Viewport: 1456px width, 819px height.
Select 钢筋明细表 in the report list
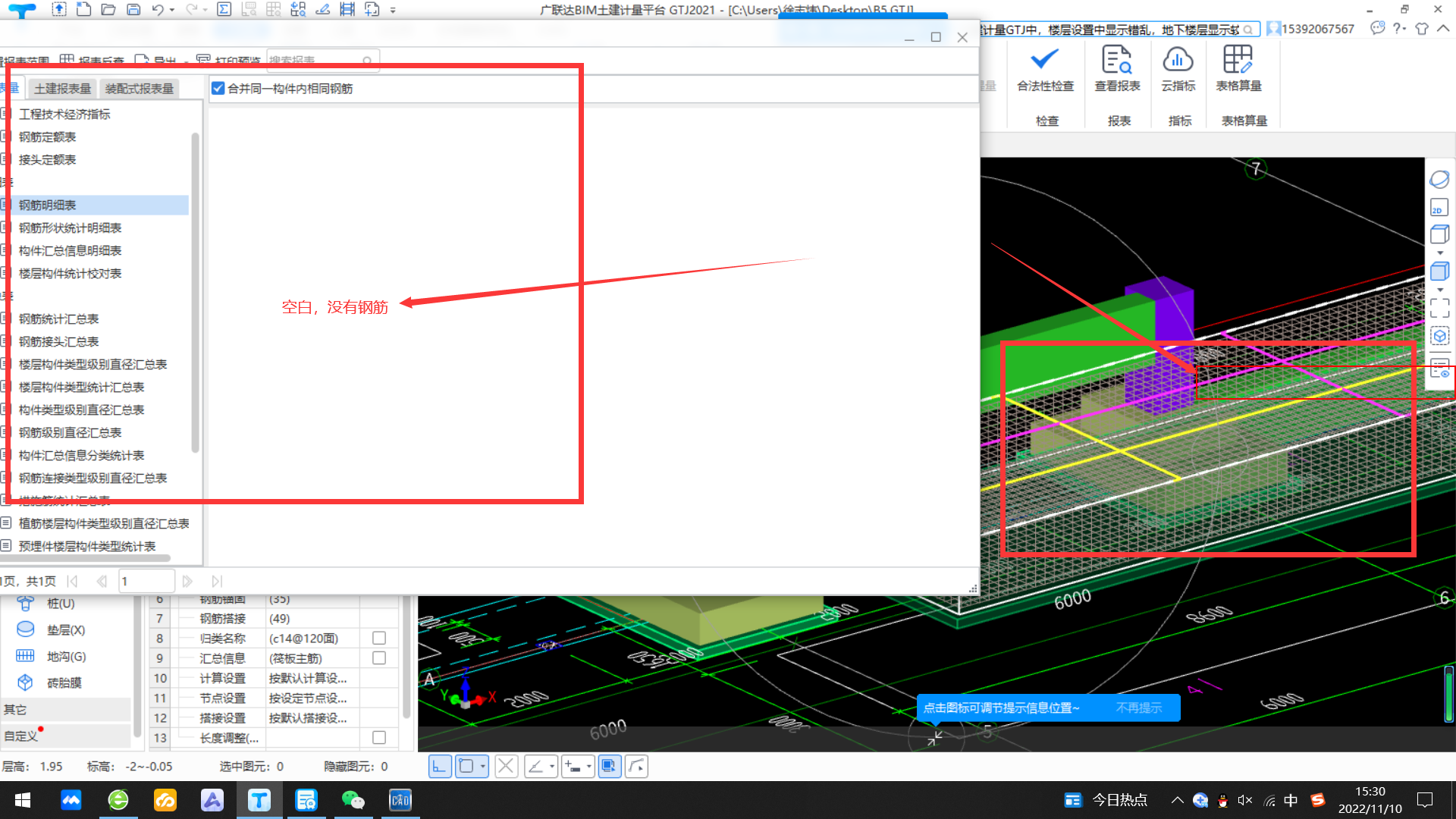pyautogui.click(x=48, y=206)
